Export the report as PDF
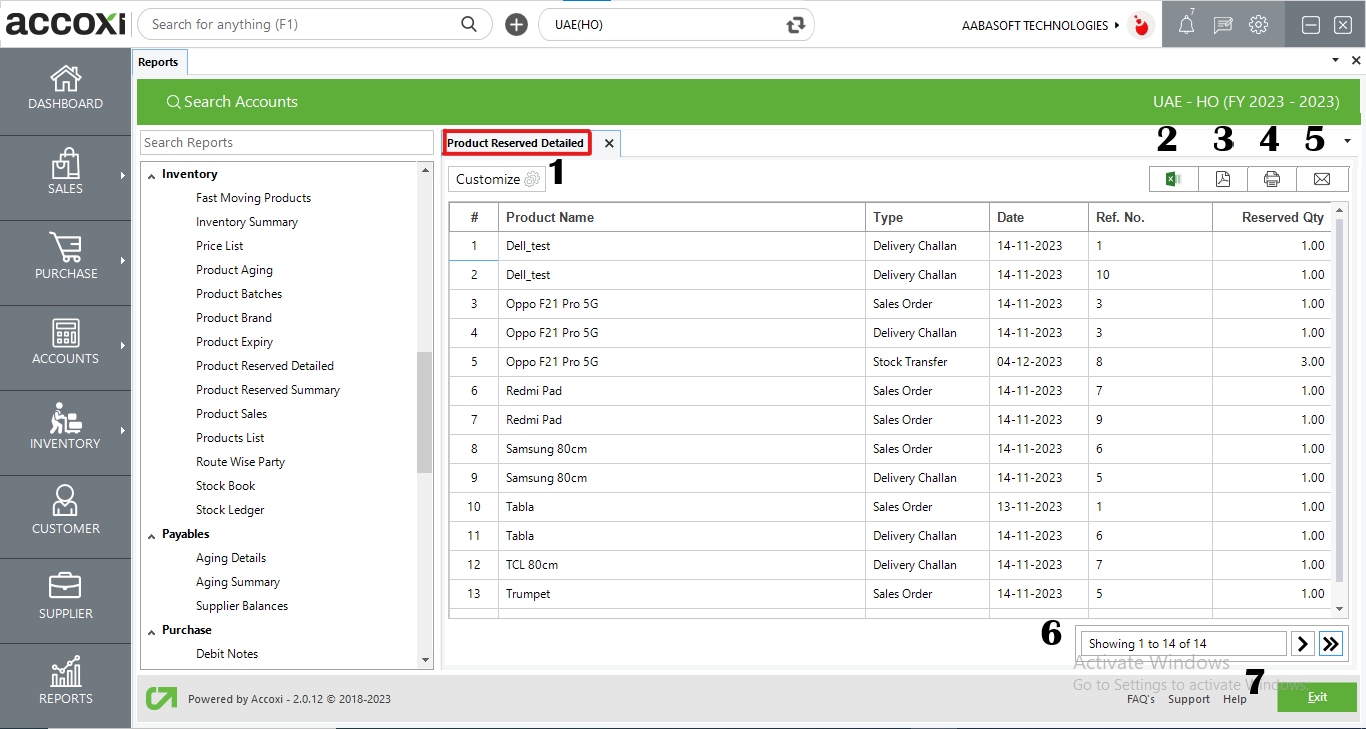The image size is (1366, 729). 1222,178
